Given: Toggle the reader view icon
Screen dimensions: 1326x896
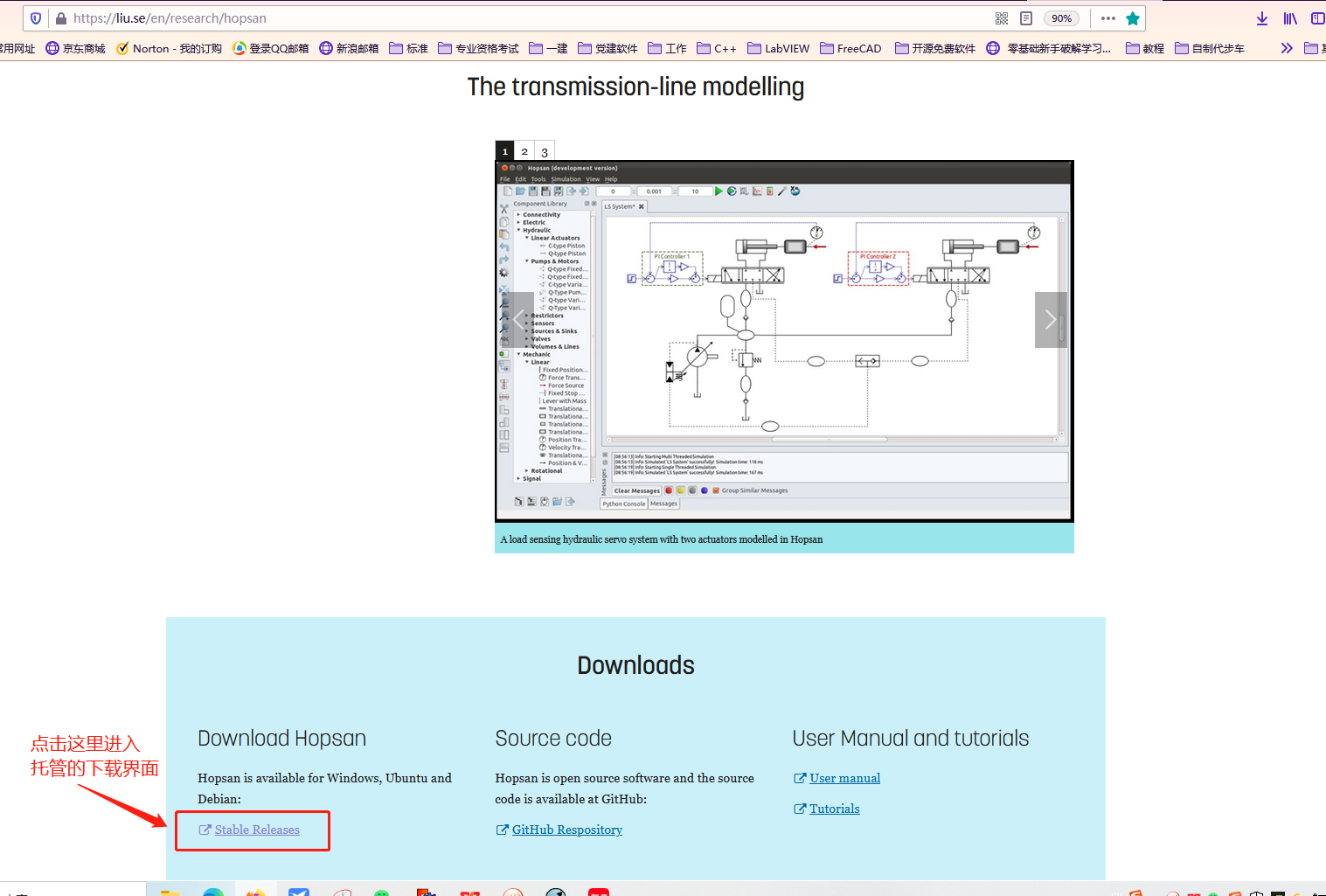Looking at the screenshot, I should point(1026,18).
